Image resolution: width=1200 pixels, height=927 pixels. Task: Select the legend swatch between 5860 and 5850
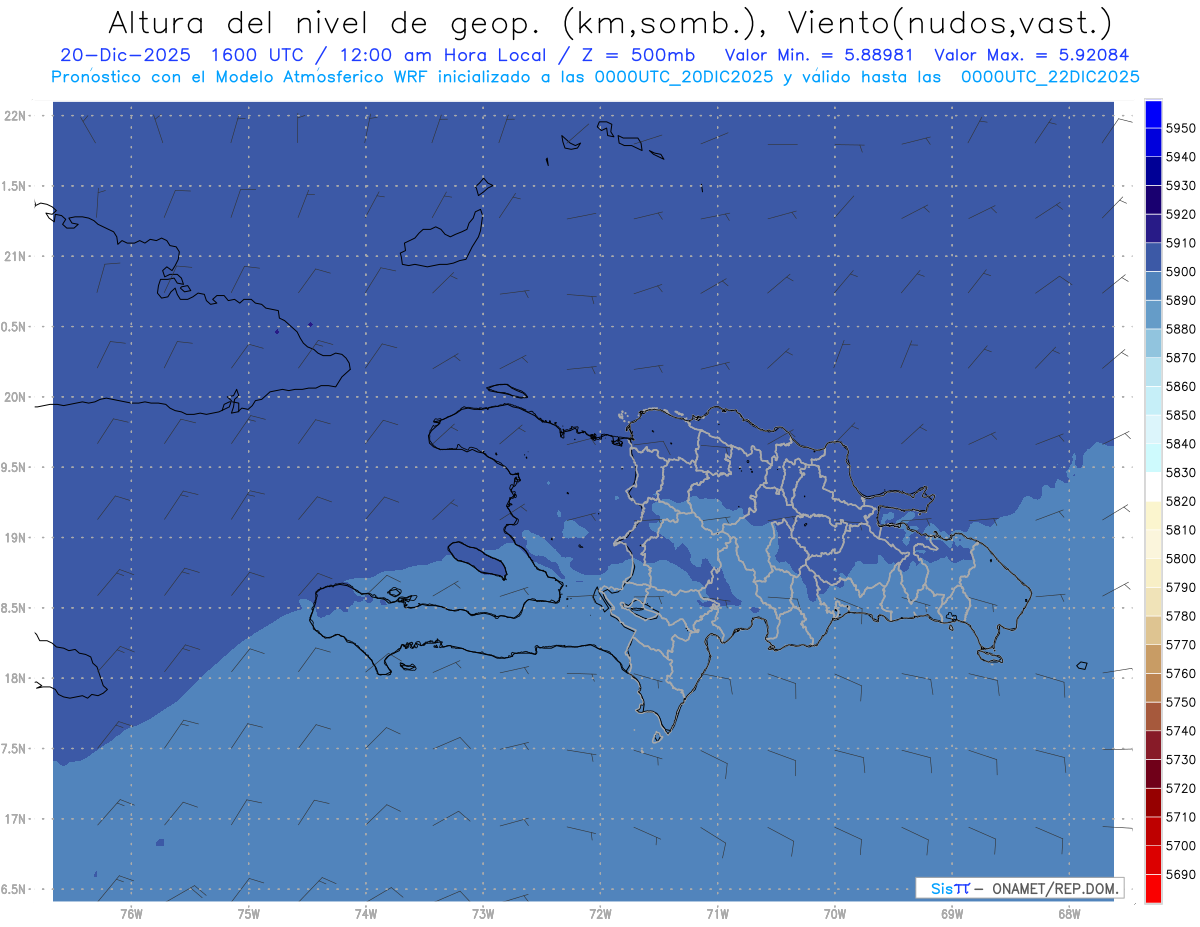[x=1153, y=400]
